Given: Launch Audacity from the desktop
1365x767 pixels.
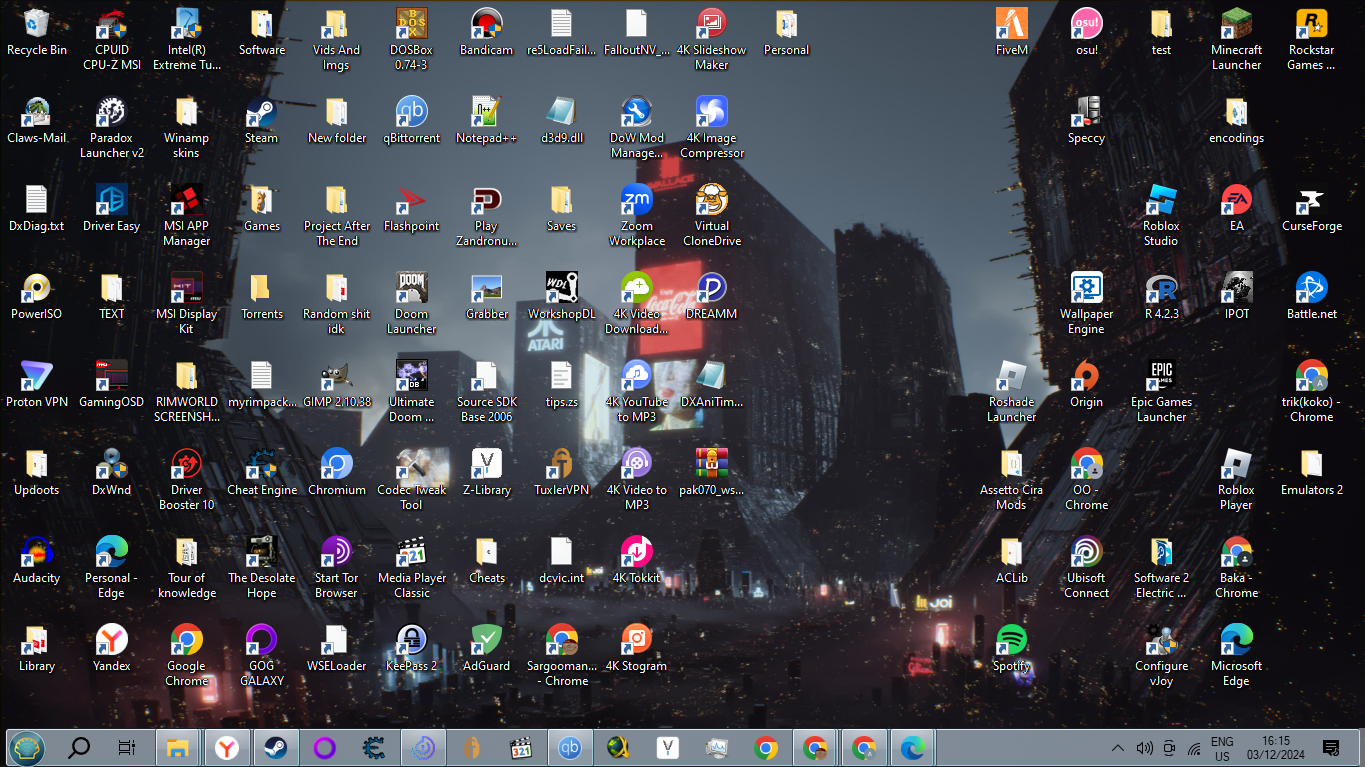Looking at the screenshot, I should coord(37,561).
